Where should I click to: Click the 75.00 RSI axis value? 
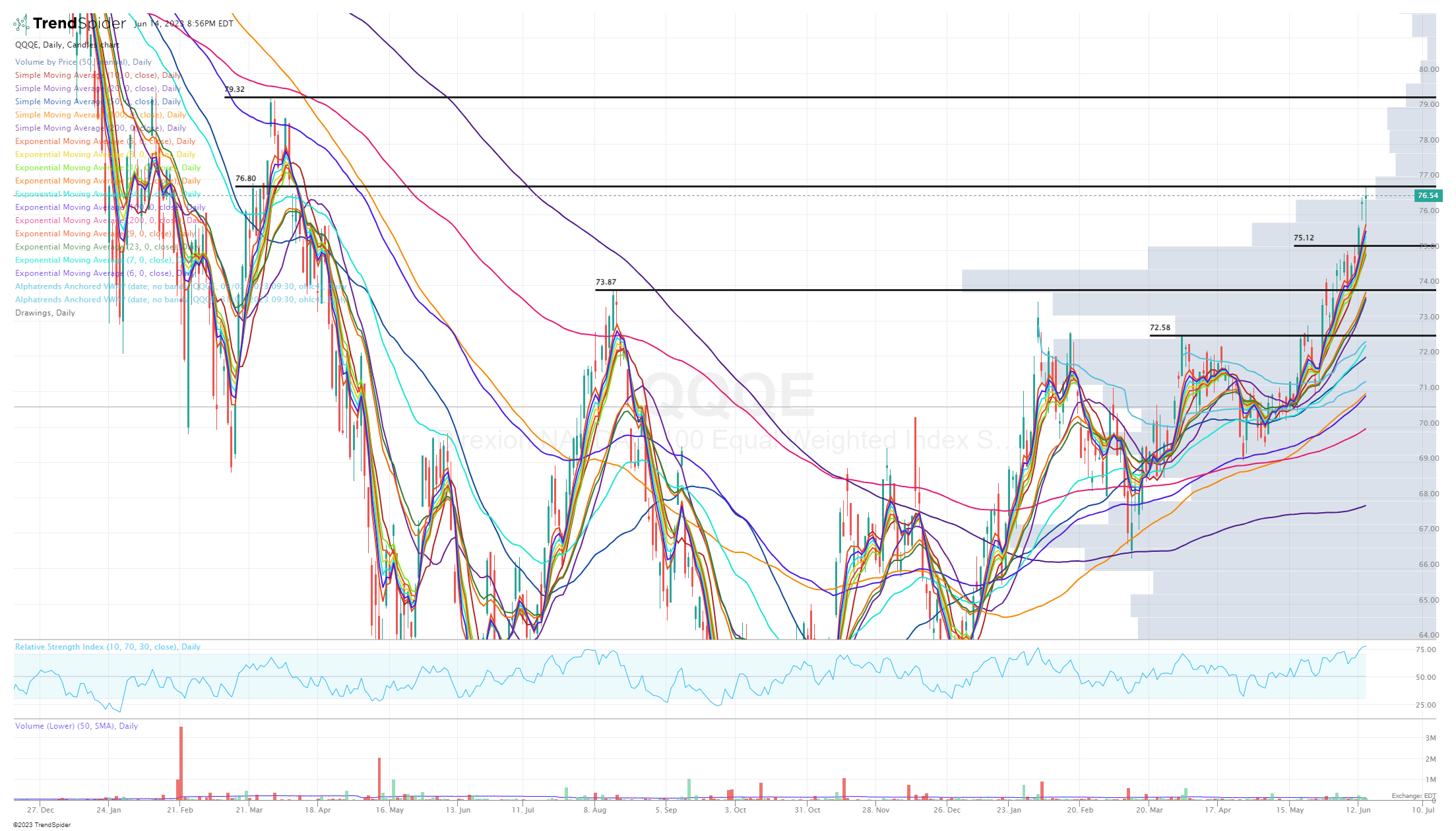click(1426, 650)
